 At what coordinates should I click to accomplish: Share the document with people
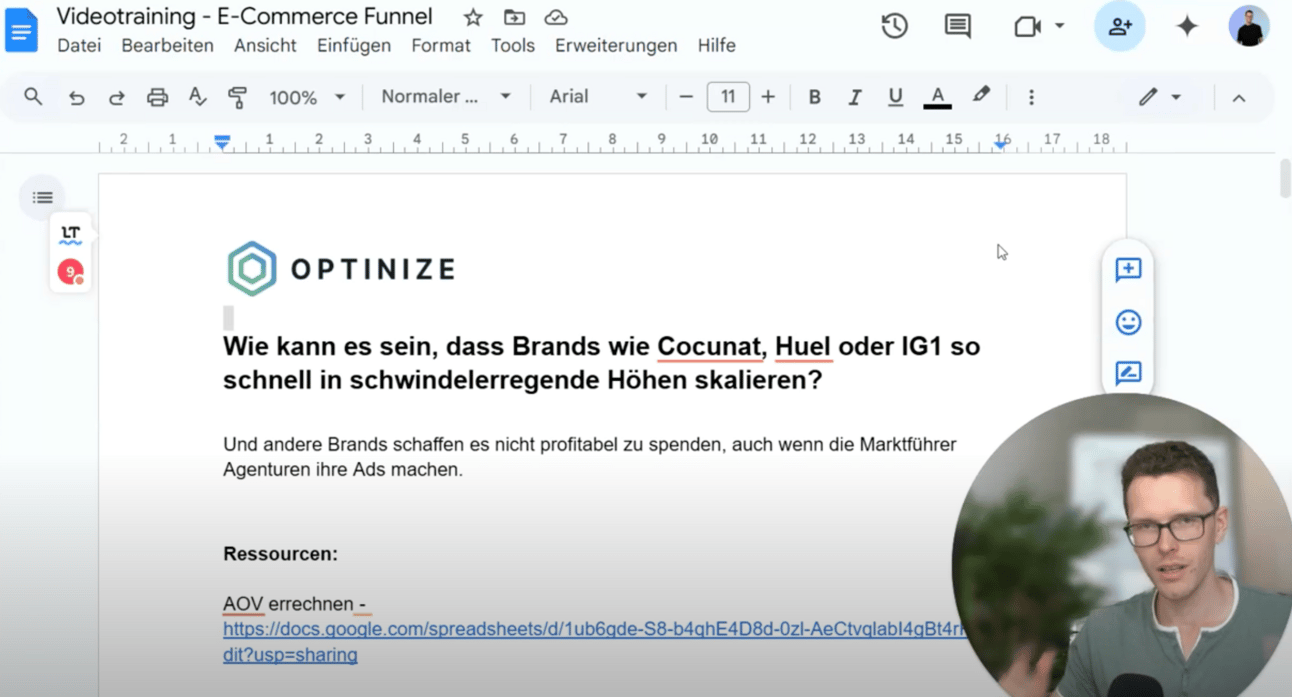tap(1120, 27)
